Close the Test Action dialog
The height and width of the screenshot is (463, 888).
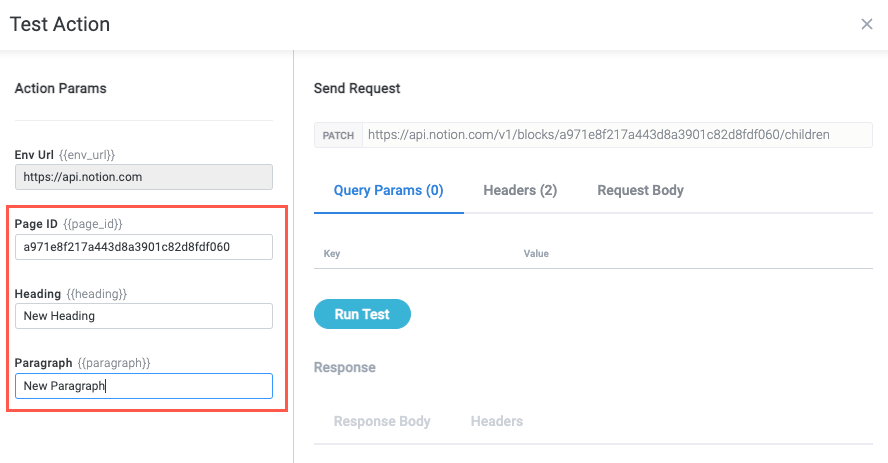867,24
